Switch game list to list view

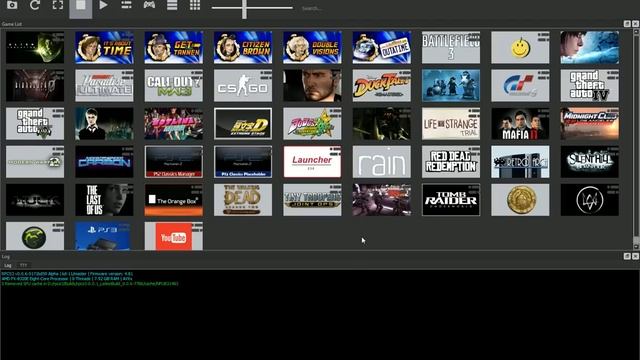pos(172,5)
